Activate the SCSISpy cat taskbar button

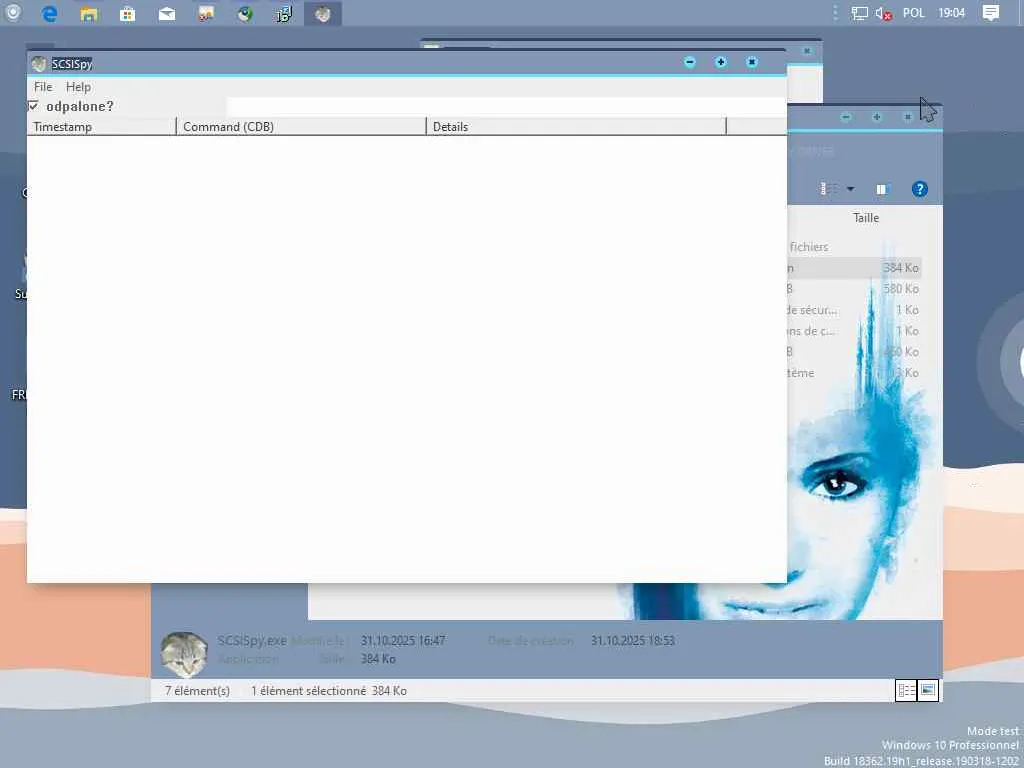click(x=323, y=14)
